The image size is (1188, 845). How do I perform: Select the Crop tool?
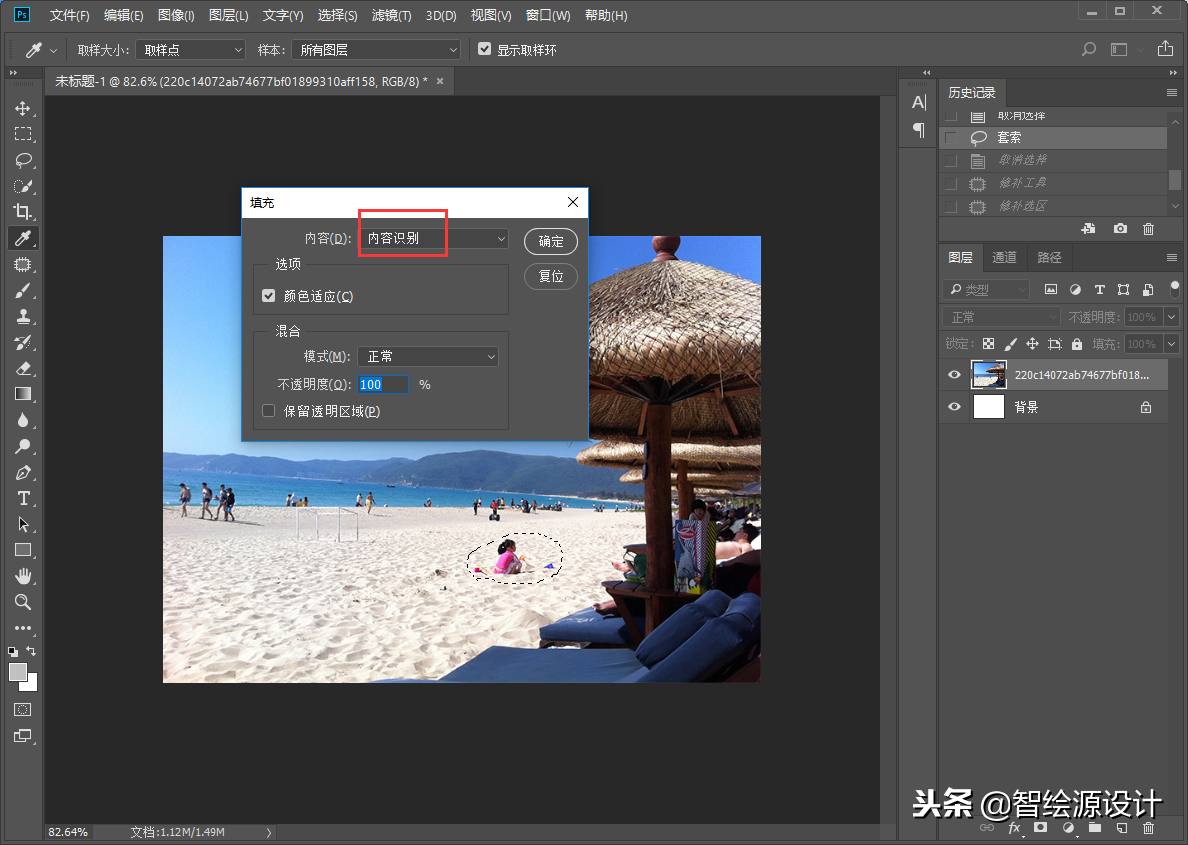[22, 212]
